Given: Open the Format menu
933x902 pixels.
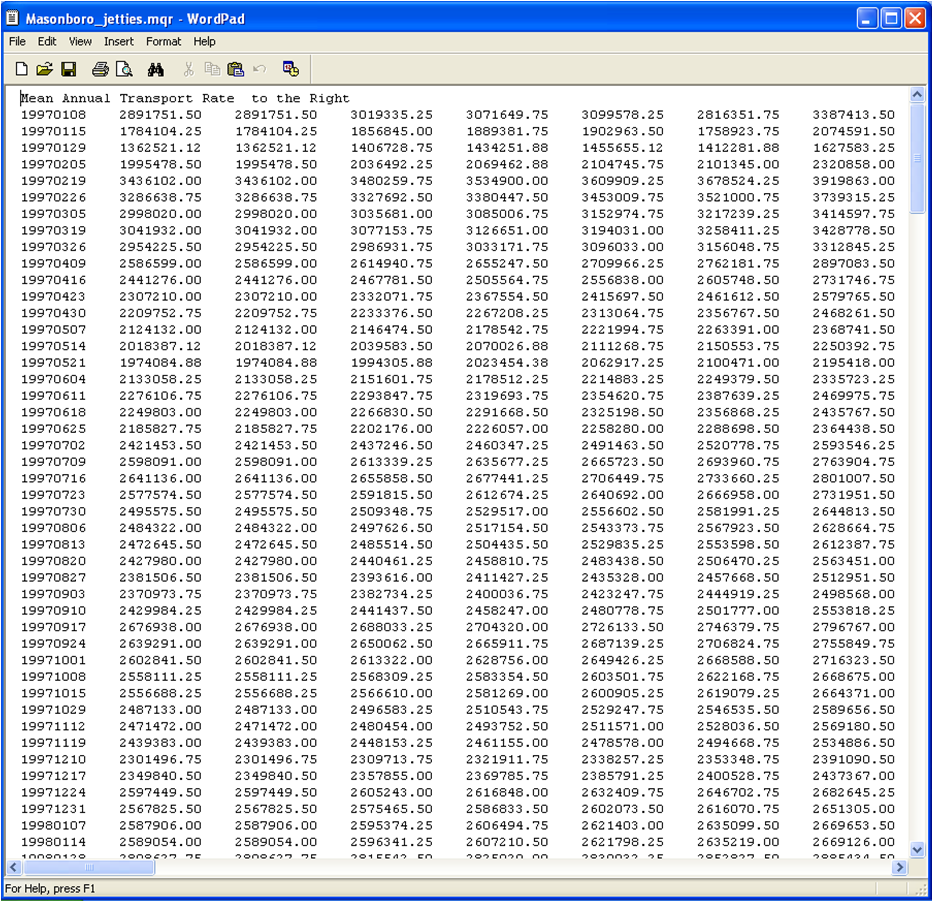Looking at the screenshot, I should (164, 42).
